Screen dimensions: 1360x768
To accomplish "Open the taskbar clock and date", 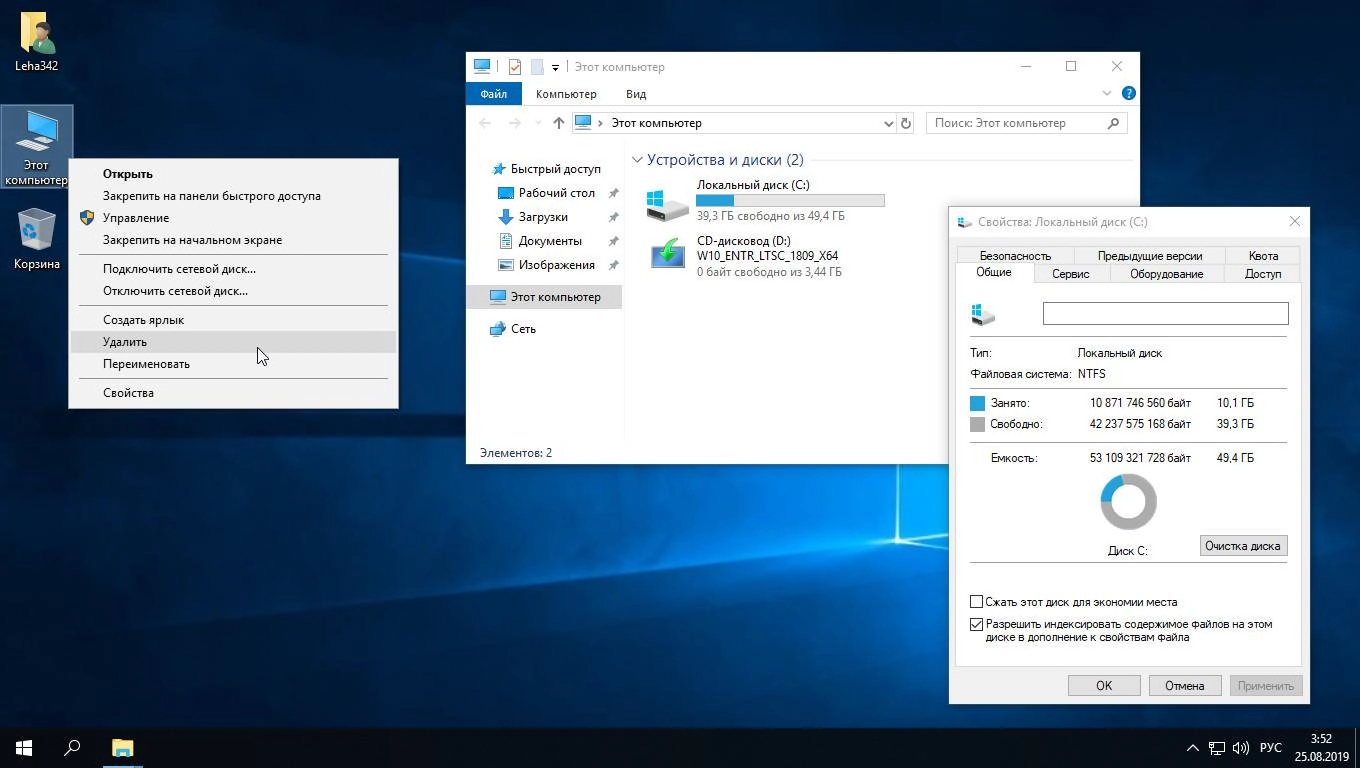I will coord(1321,748).
